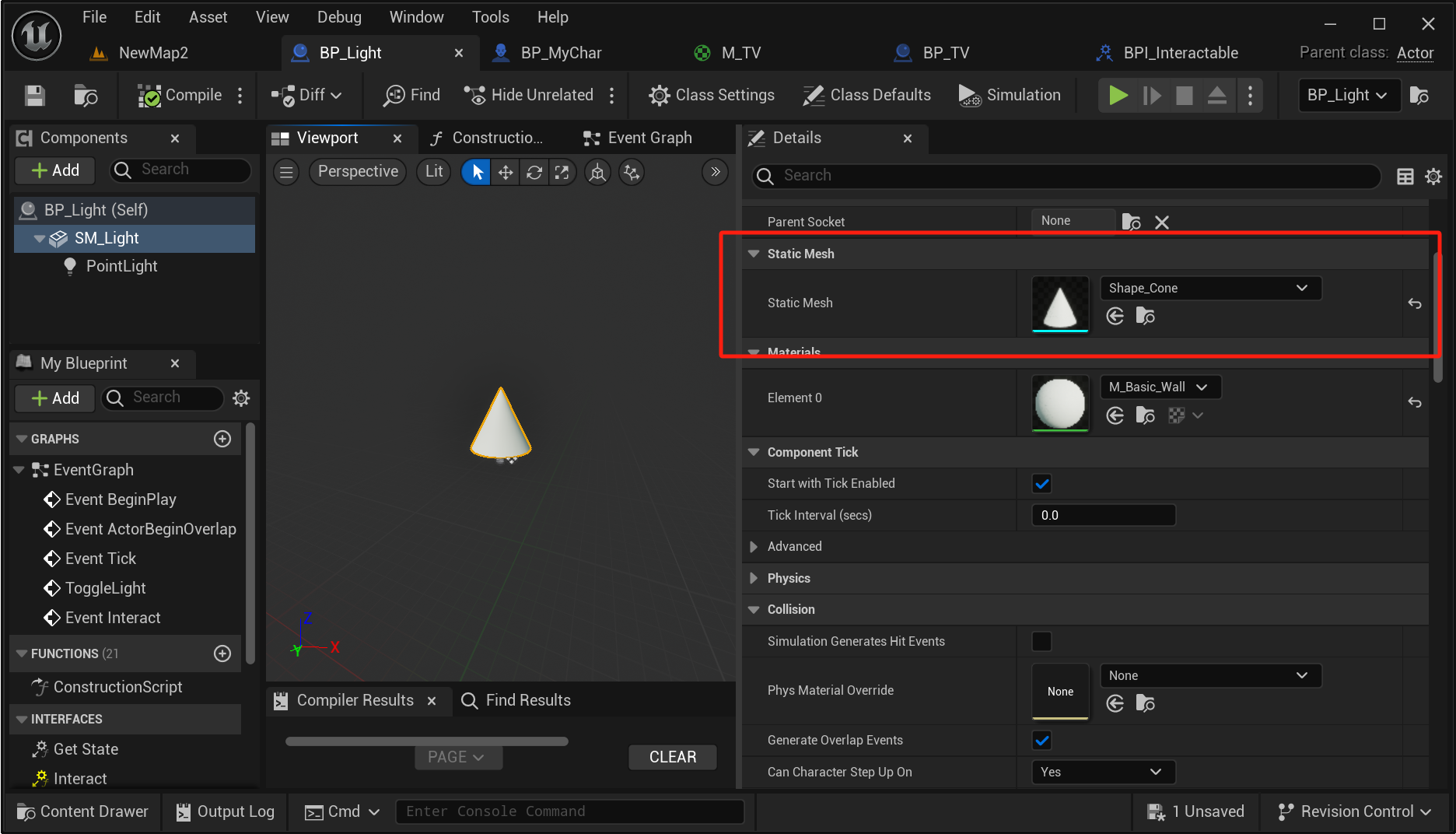This screenshot has width=1456, height=834.
Task: Switch to the Event Graph tab
Action: [x=638, y=138]
